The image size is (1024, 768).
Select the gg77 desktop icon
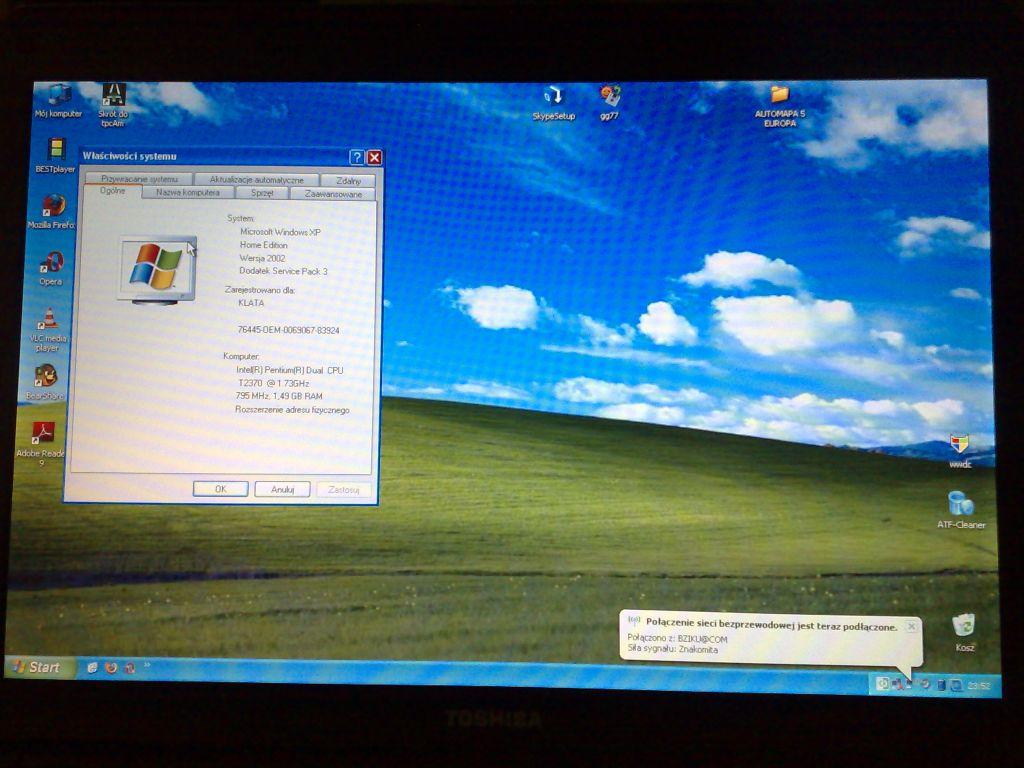pos(609,103)
